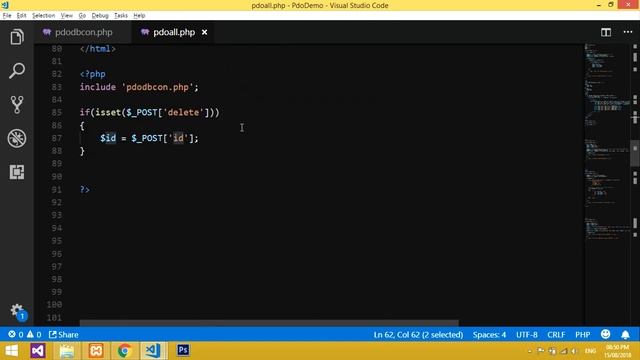Open the Debug view in activity bar
This screenshot has height=360, width=640.
tap(17, 138)
